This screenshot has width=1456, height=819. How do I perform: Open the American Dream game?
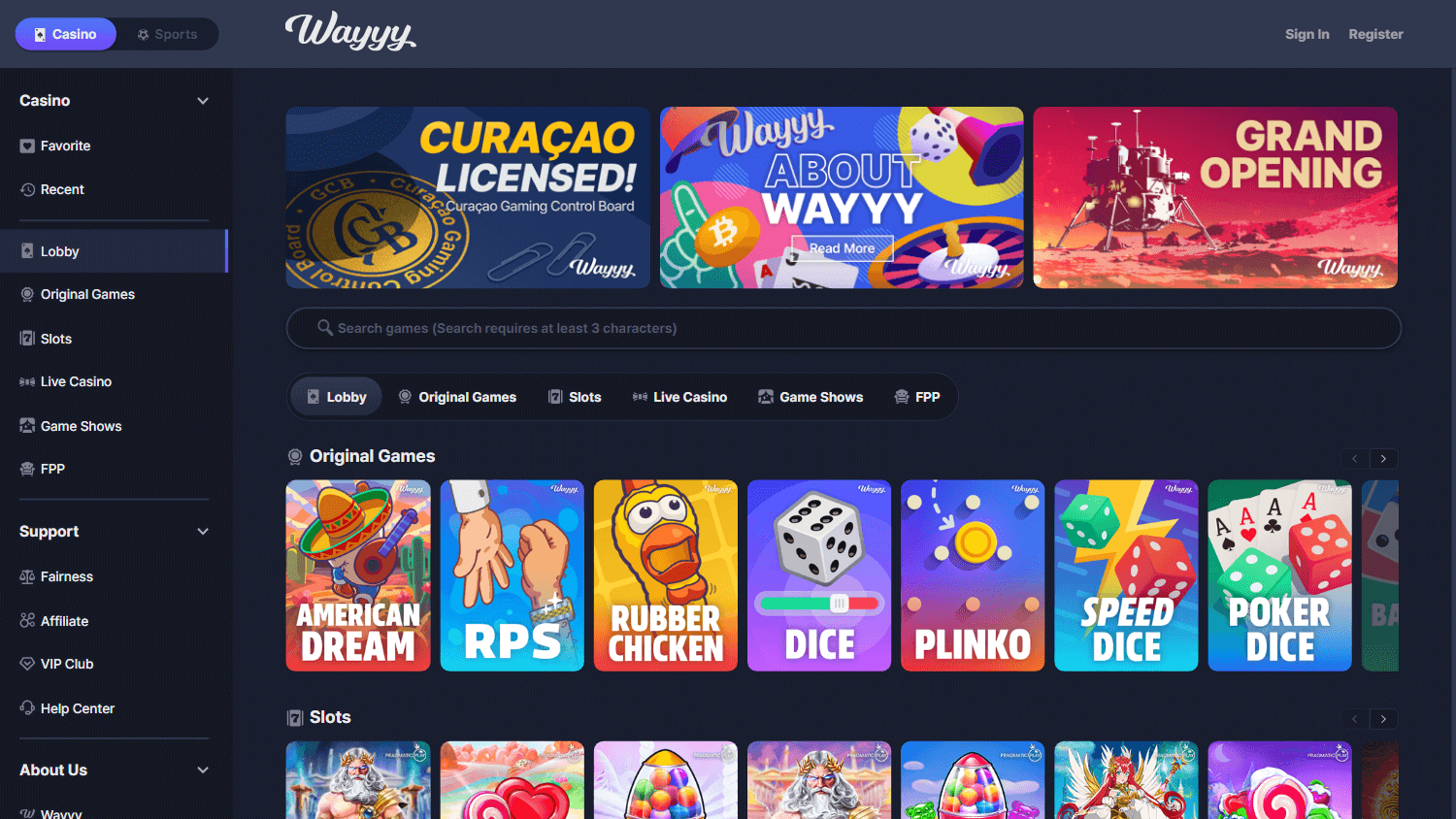pos(358,575)
